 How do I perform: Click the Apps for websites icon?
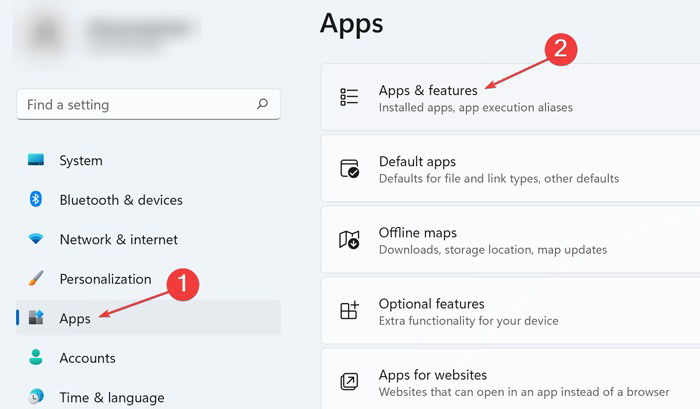point(349,381)
